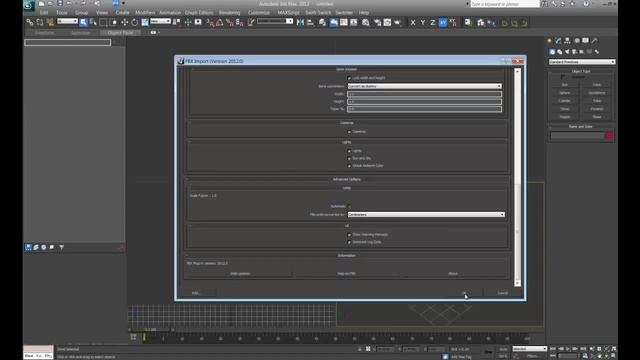The image size is (640, 360).
Task: Click the red object color swatch
Action: pyautogui.click(x=609, y=136)
